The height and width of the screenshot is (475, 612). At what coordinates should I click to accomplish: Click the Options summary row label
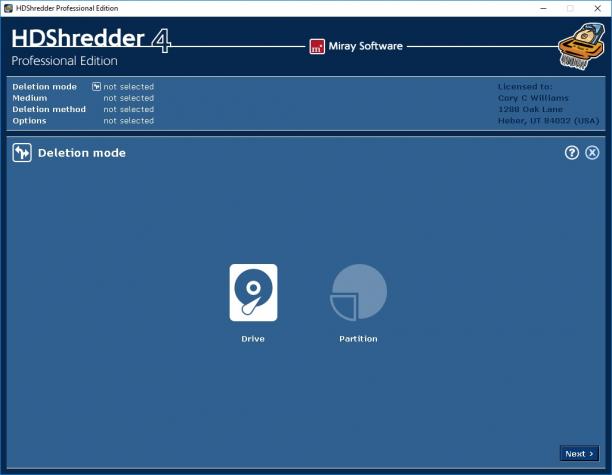[29, 121]
